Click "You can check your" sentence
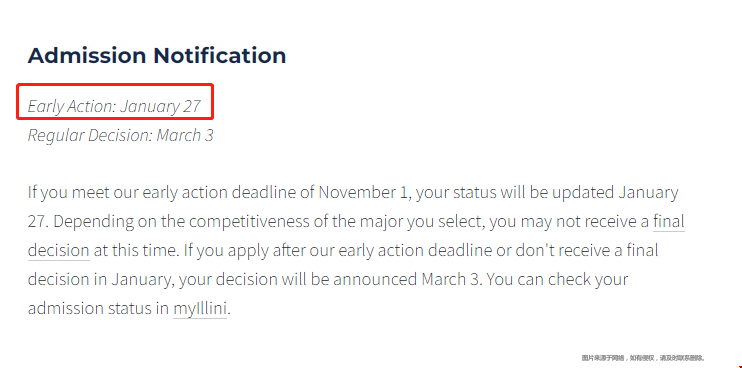 (557, 279)
